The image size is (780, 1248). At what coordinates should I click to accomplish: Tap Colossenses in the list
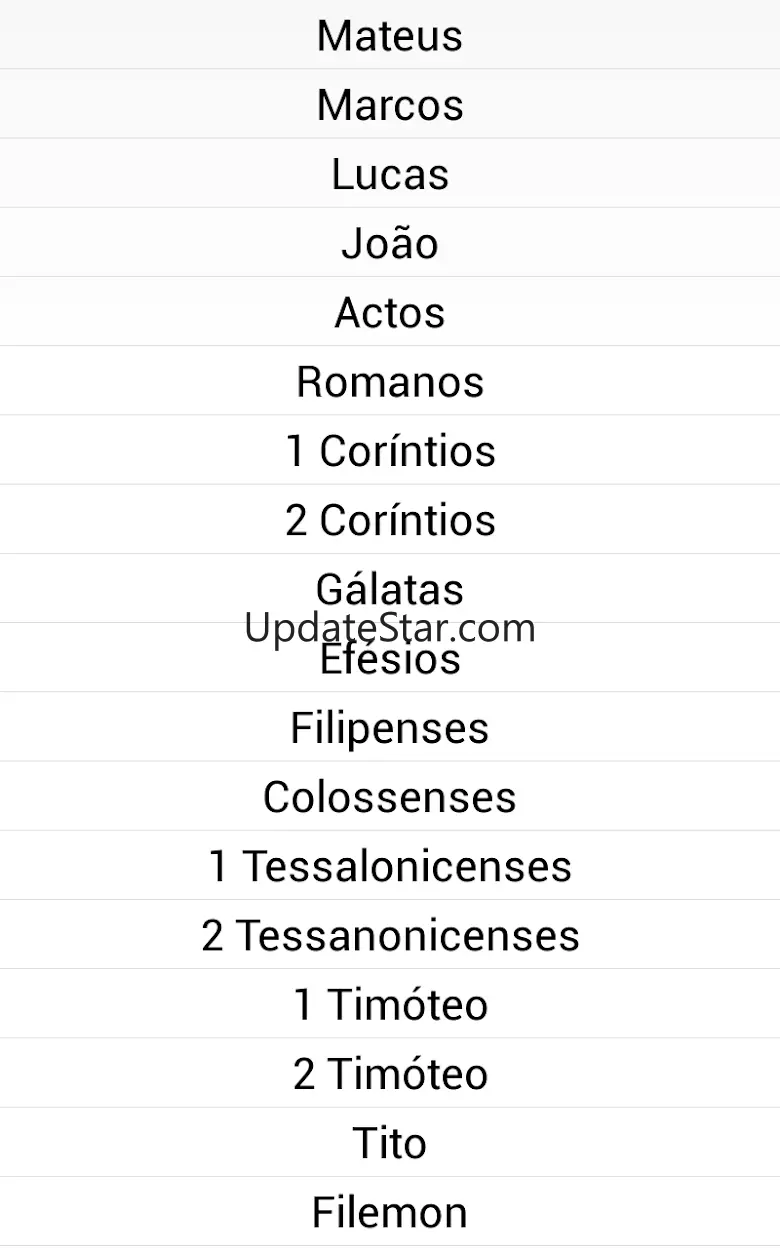(390, 796)
